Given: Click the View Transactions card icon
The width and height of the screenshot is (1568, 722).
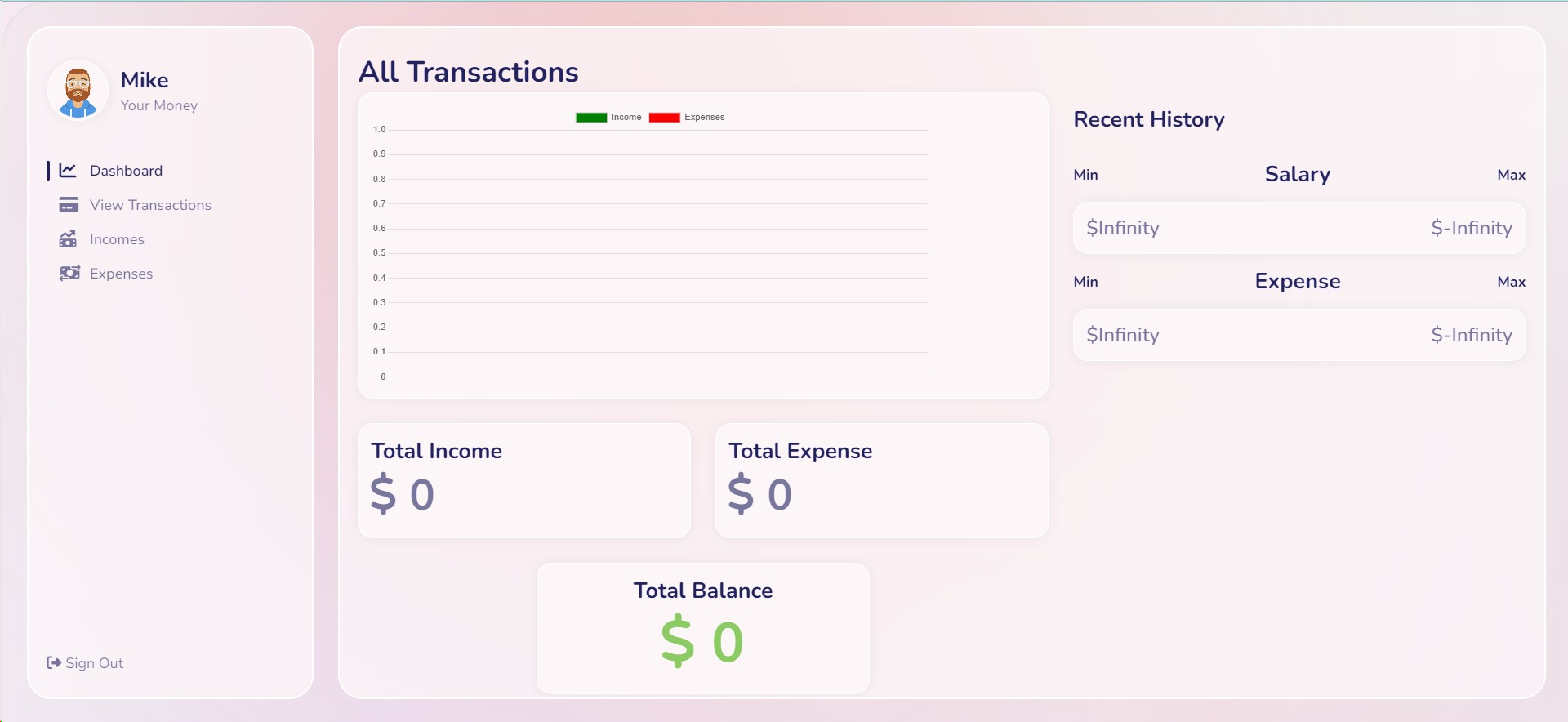Looking at the screenshot, I should pos(69,205).
